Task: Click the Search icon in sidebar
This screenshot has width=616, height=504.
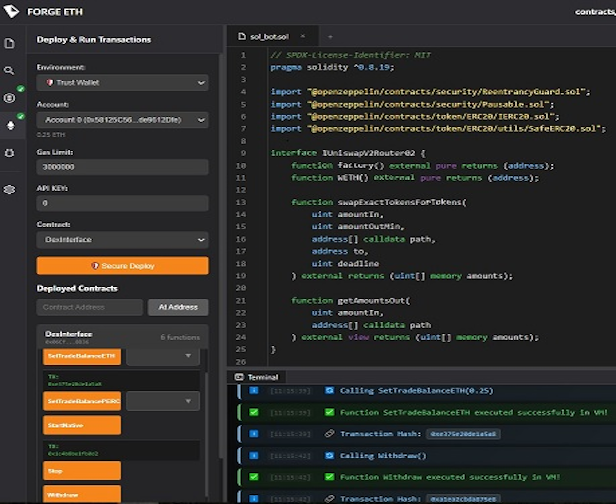Action: [x=10, y=71]
